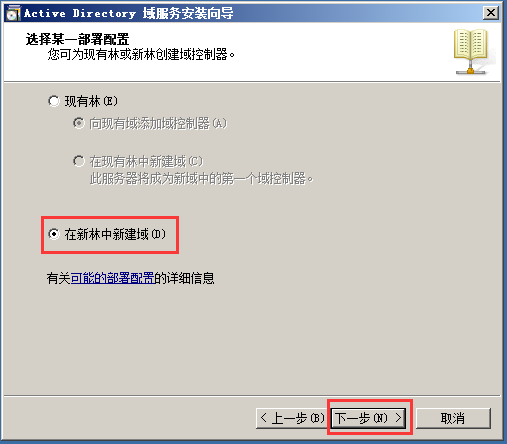This screenshot has width=507, height=444.
Task: Click subtitle 您可为现有林或新林创建域控制器
Action: pyautogui.click(x=141, y=54)
